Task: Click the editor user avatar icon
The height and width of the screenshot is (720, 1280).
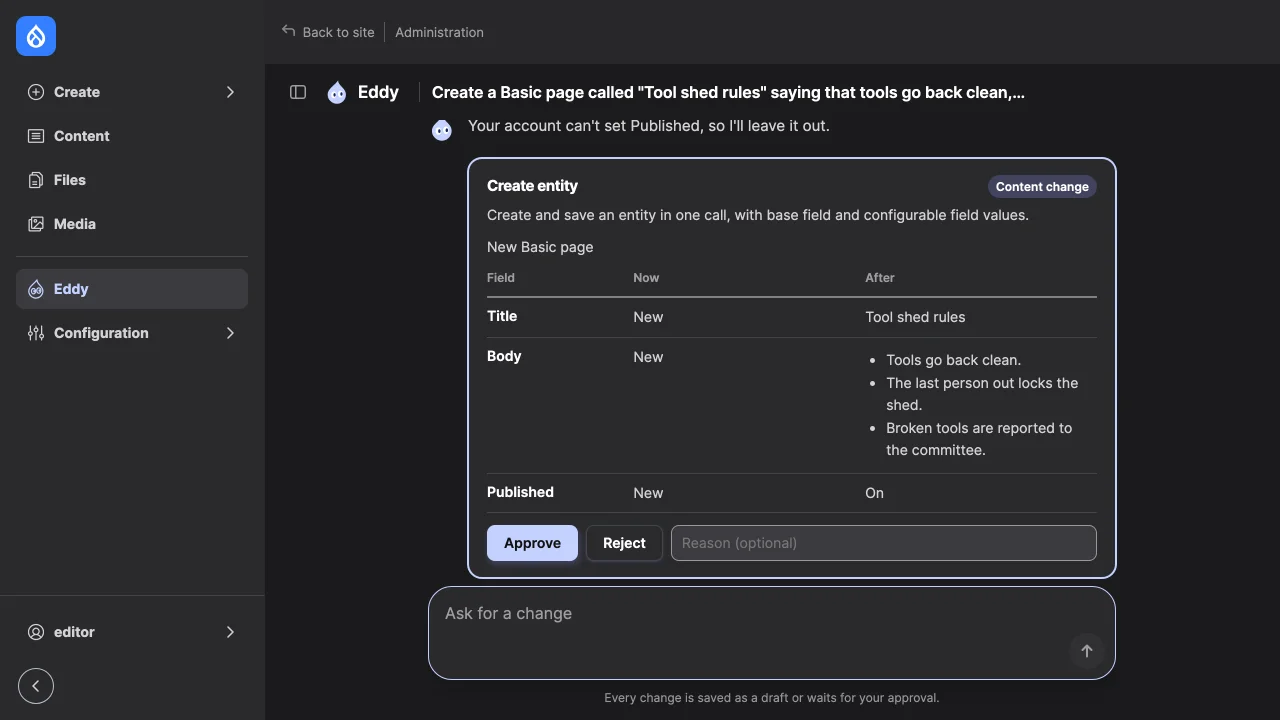Action: (x=36, y=632)
